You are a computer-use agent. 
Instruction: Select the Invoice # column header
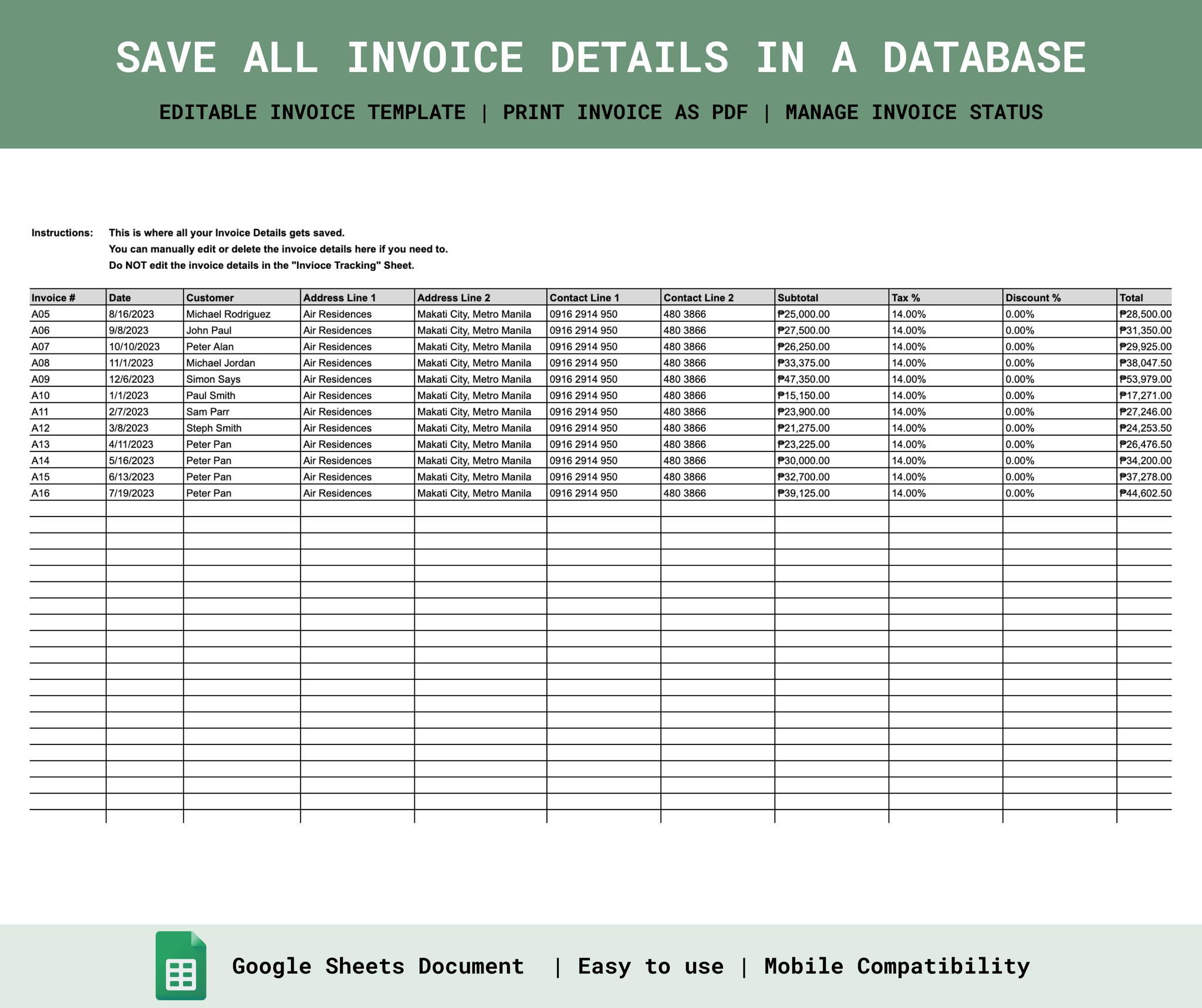pos(68,297)
